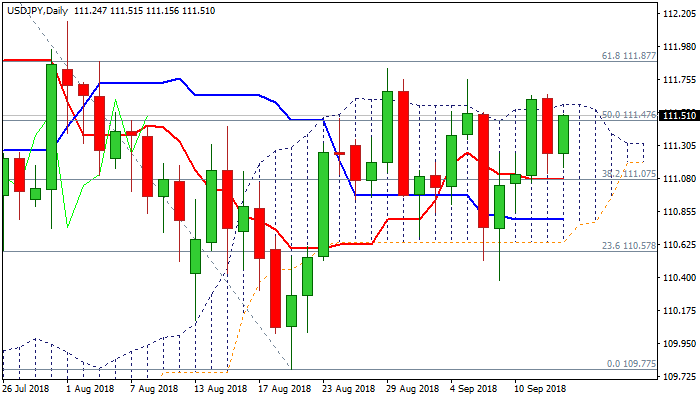This screenshot has width=700, height=400.
Task: Click the 10 Sep 2018 date label
Action: 539,388
